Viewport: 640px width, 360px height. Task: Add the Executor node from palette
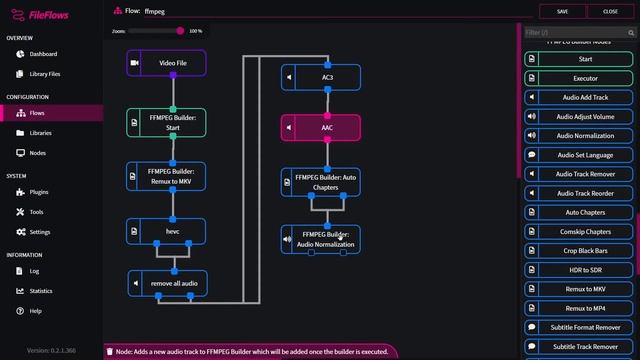pyautogui.click(x=579, y=78)
